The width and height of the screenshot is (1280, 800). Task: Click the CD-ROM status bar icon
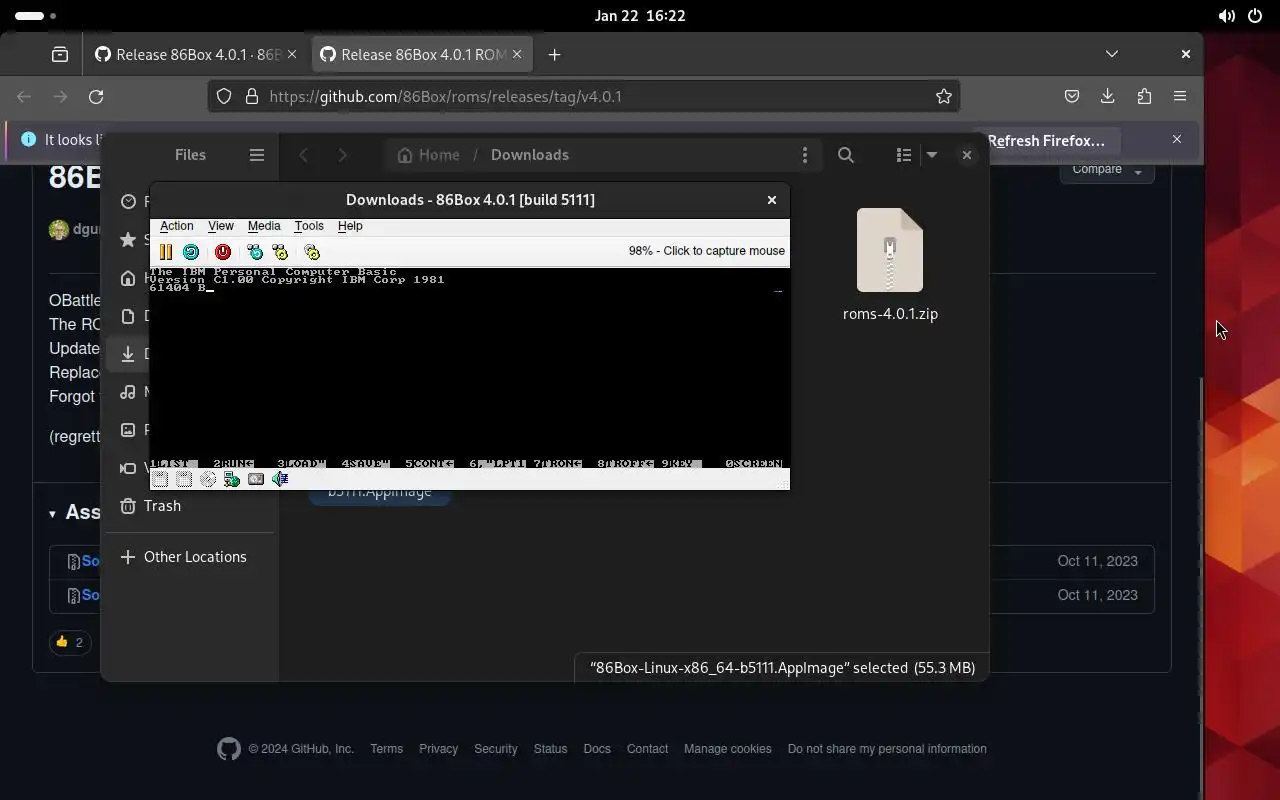click(x=208, y=479)
